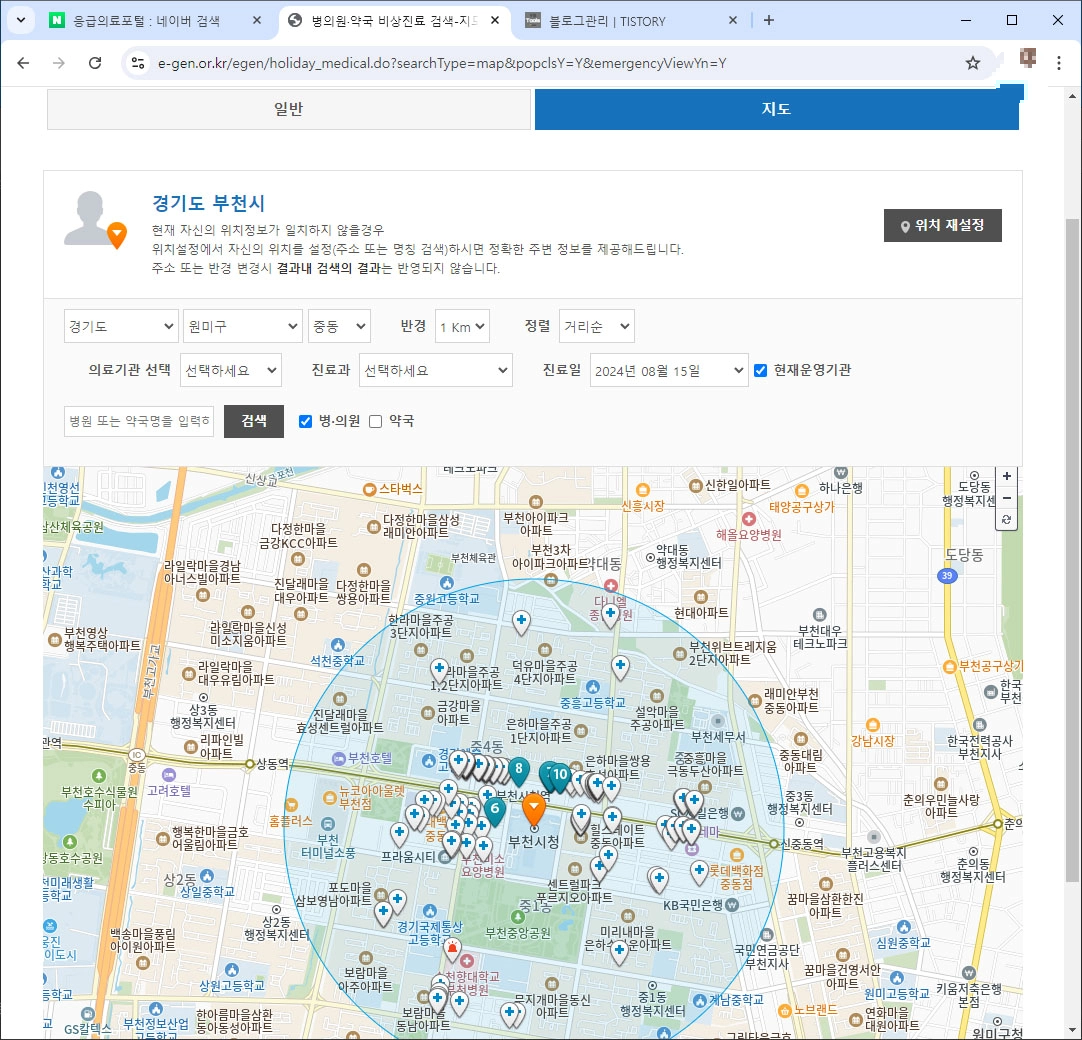Click the hospital name search input field
The width and height of the screenshot is (1082, 1040).
[138, 421]
